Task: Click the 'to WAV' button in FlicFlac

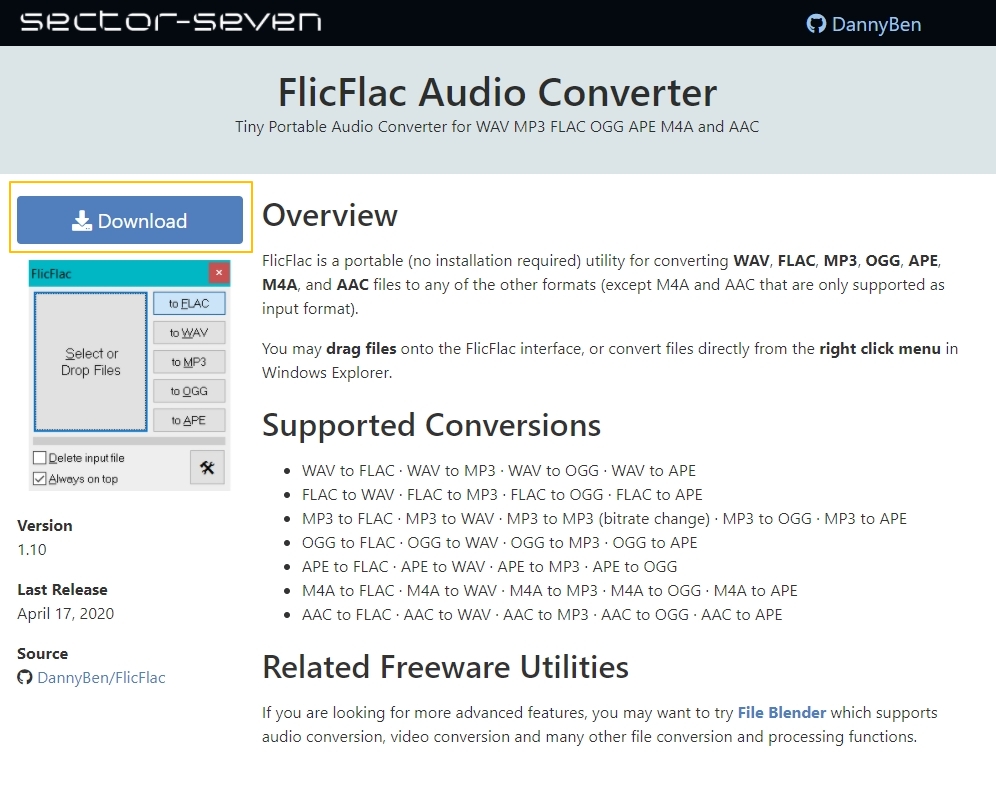Action: 189,333
